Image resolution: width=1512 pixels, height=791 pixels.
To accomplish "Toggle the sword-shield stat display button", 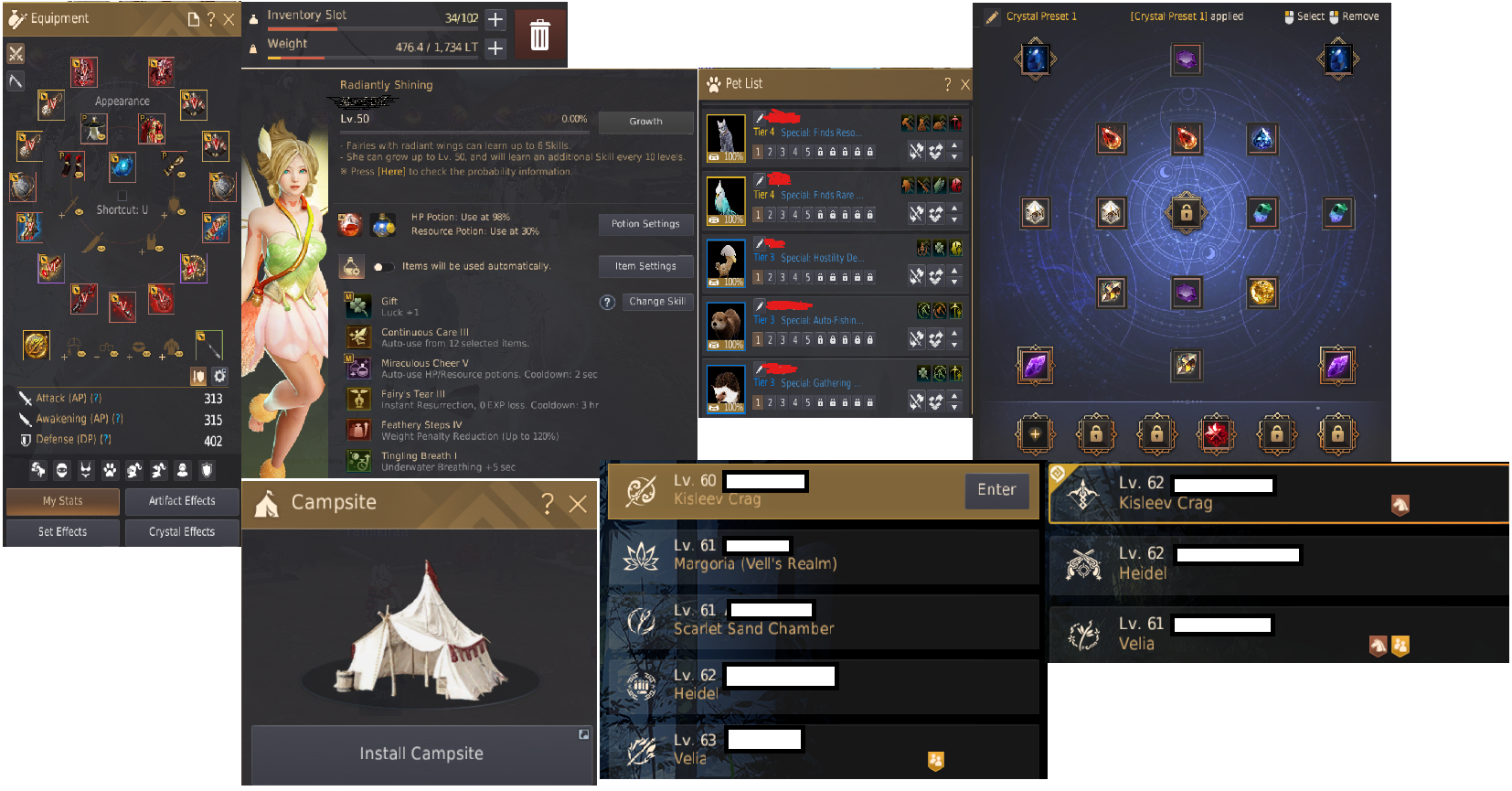I will coord(198,376).
